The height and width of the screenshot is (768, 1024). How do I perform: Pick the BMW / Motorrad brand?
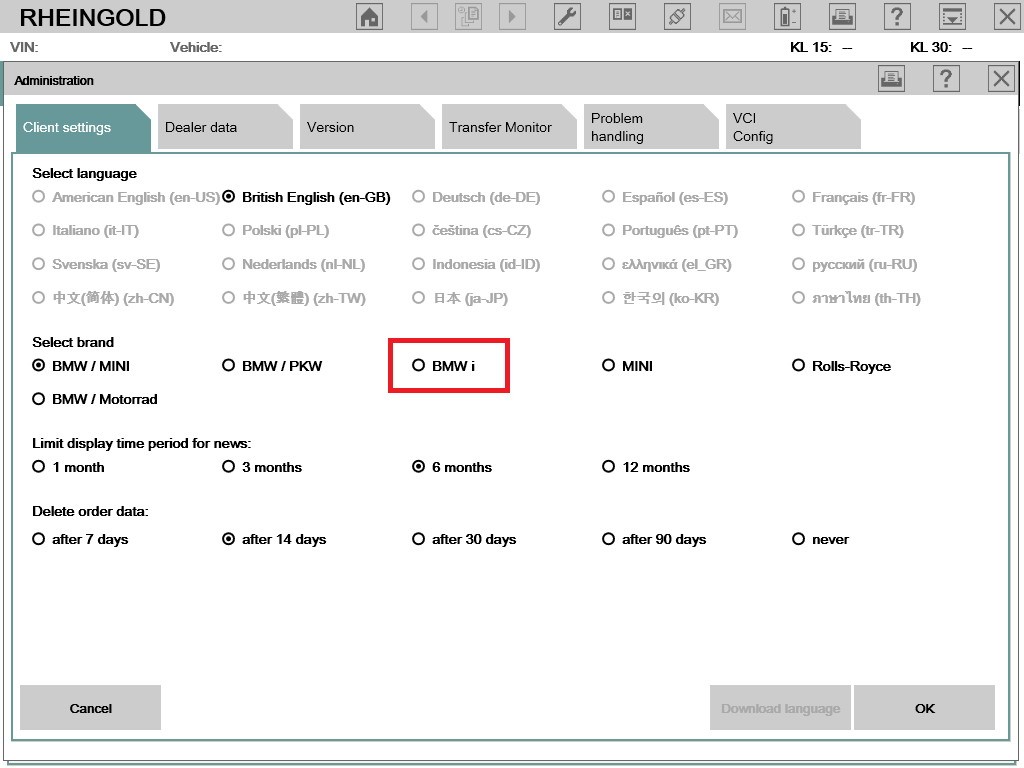pyautogui.click(x=95, y=399)
